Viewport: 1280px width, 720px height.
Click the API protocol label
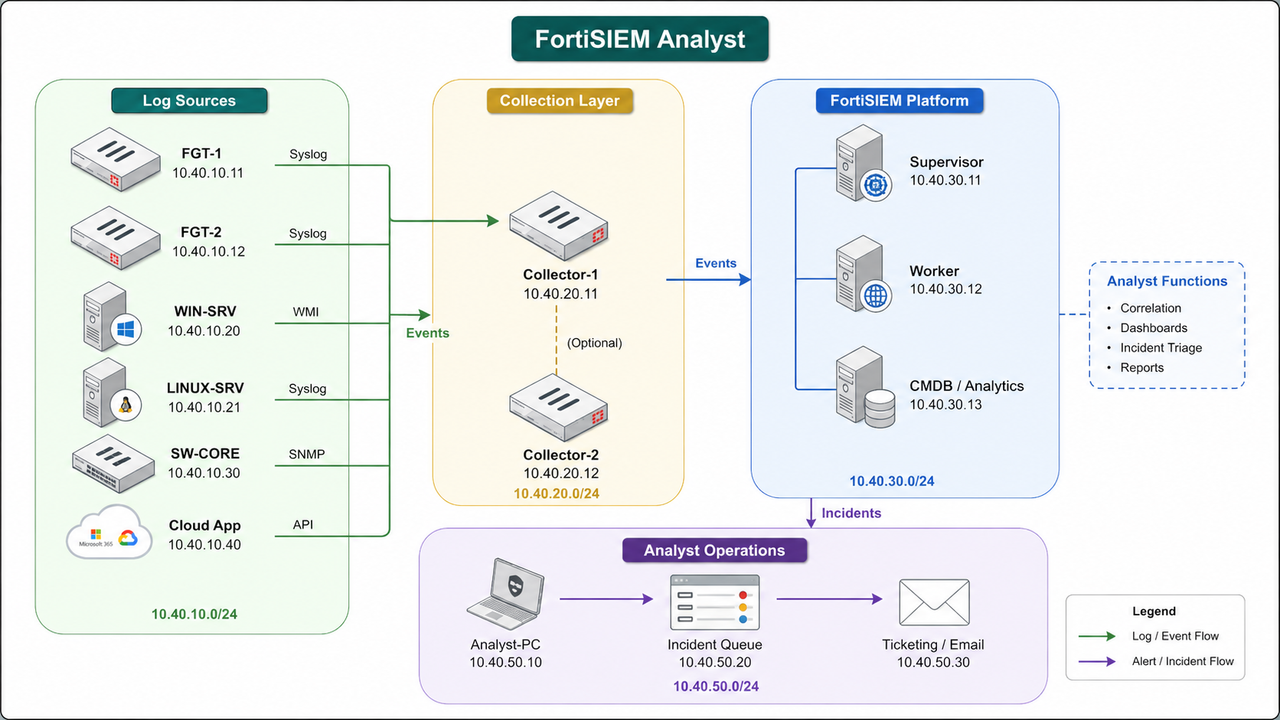[x=303, y=524]
